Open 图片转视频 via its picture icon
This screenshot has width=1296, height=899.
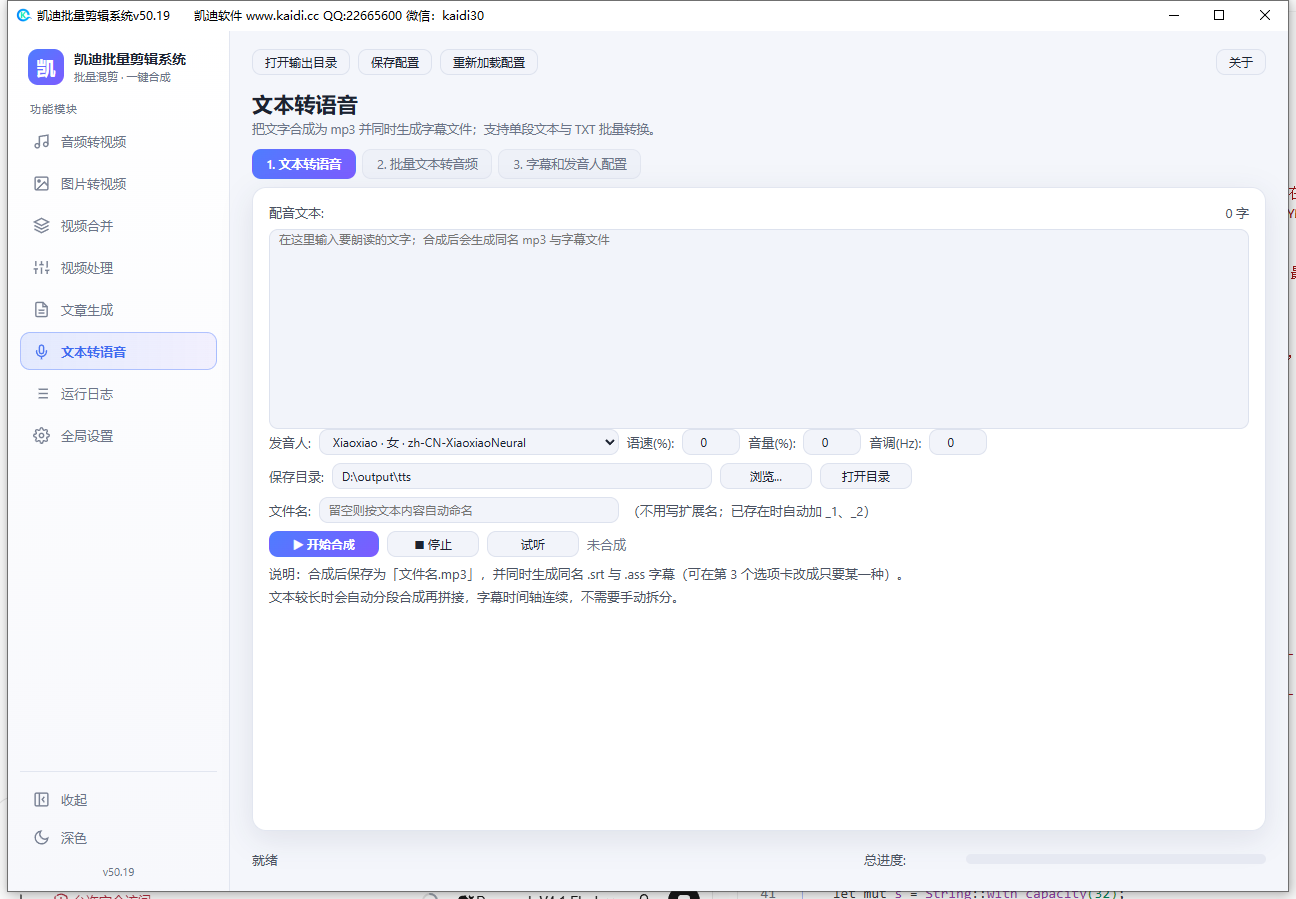click(x=42, y=184)
